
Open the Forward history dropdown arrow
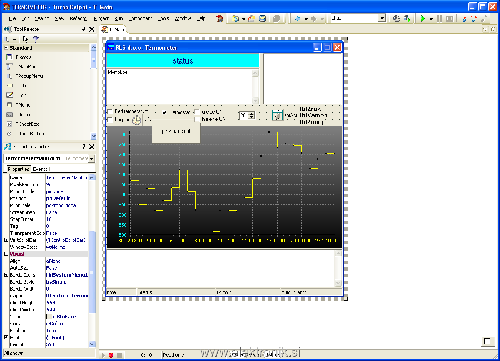[x=322, y=19]
